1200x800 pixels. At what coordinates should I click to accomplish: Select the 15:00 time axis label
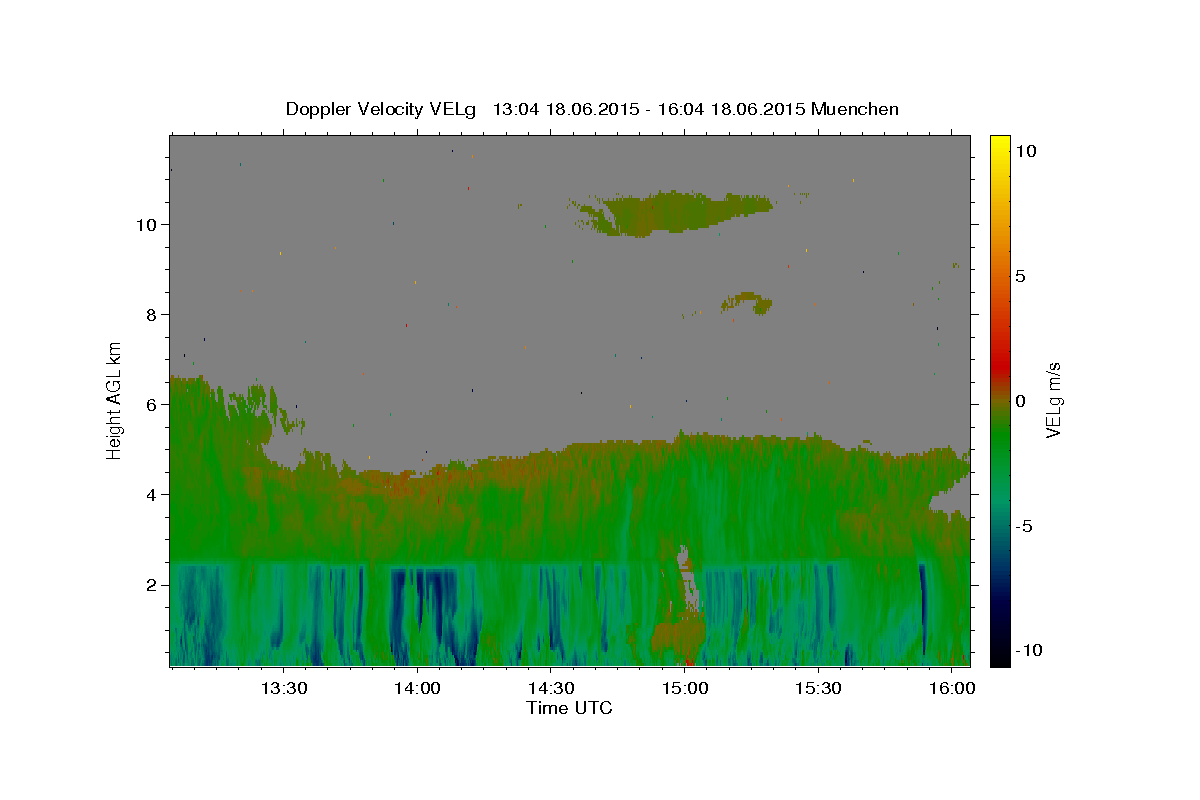(685, 688)
